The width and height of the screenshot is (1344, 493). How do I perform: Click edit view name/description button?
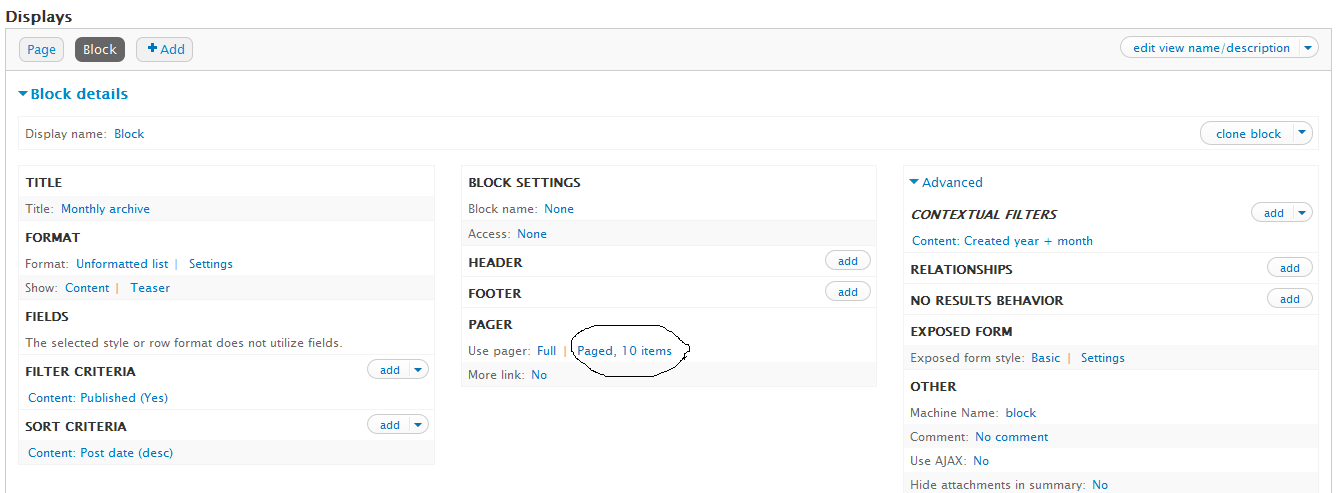coord(1211,48)
